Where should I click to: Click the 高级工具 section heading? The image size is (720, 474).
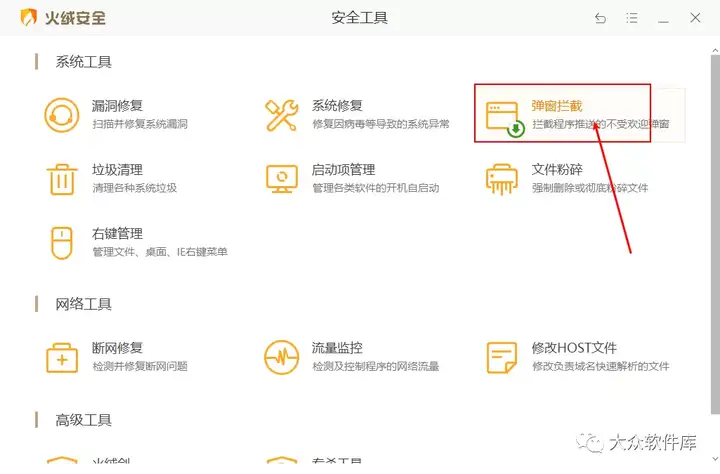click(83, 420)
